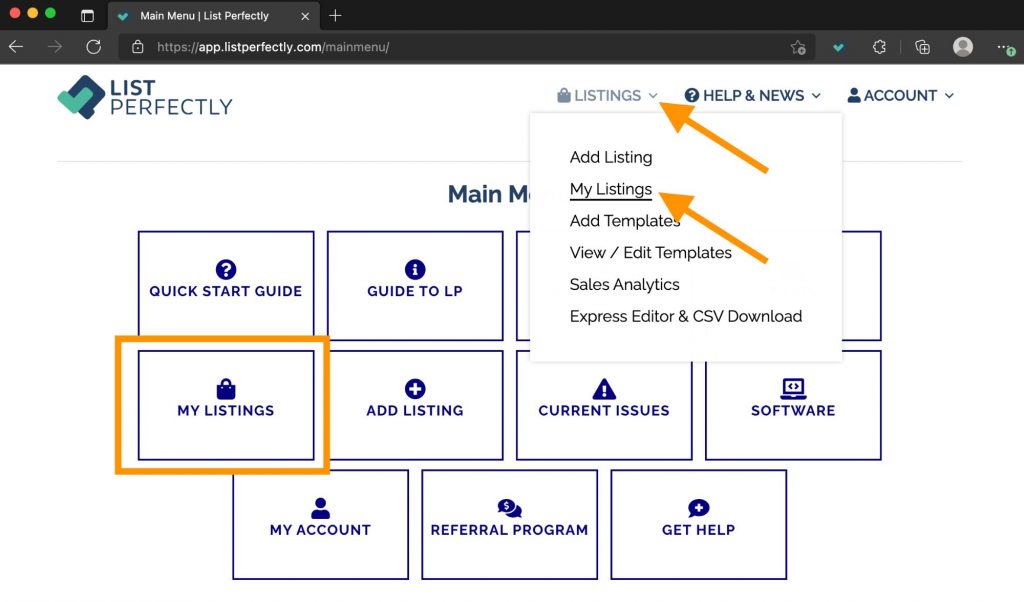Choose Express Editor & CSV Download
Viewport: 1024px width, 602px height.
tap(686, 317)
